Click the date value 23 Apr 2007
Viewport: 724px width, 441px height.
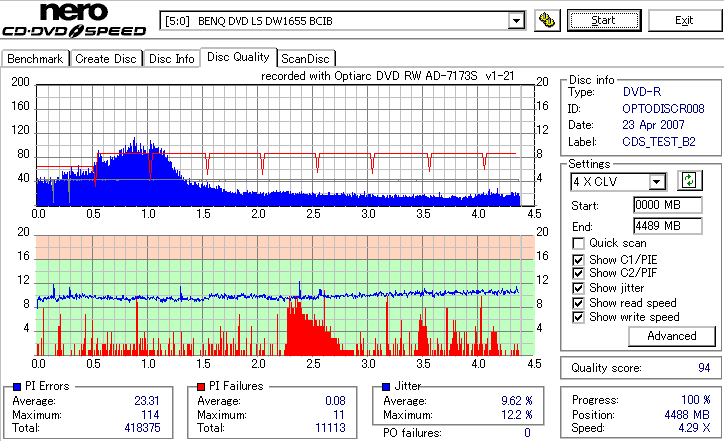(653, 125)
